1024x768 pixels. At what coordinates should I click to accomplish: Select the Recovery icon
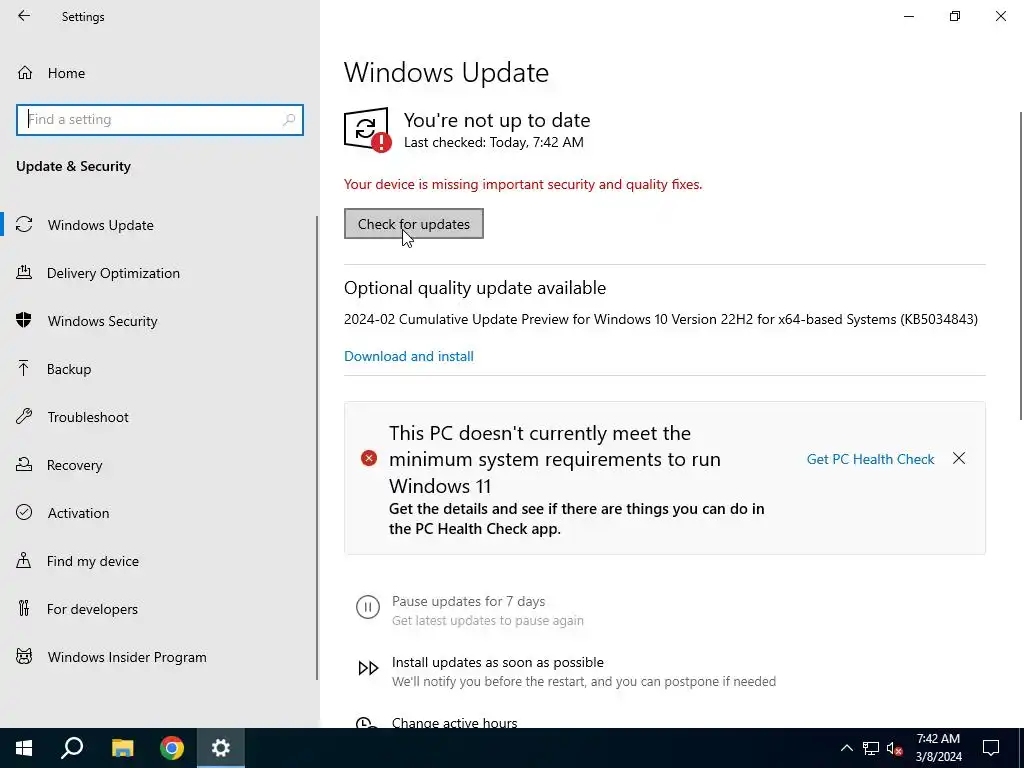coord(24,464)
